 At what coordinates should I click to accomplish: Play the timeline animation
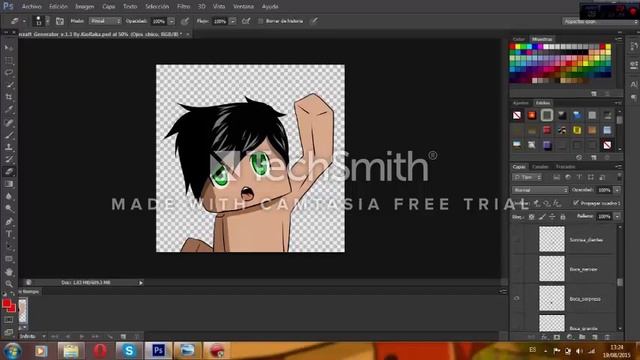coord(82,336)
